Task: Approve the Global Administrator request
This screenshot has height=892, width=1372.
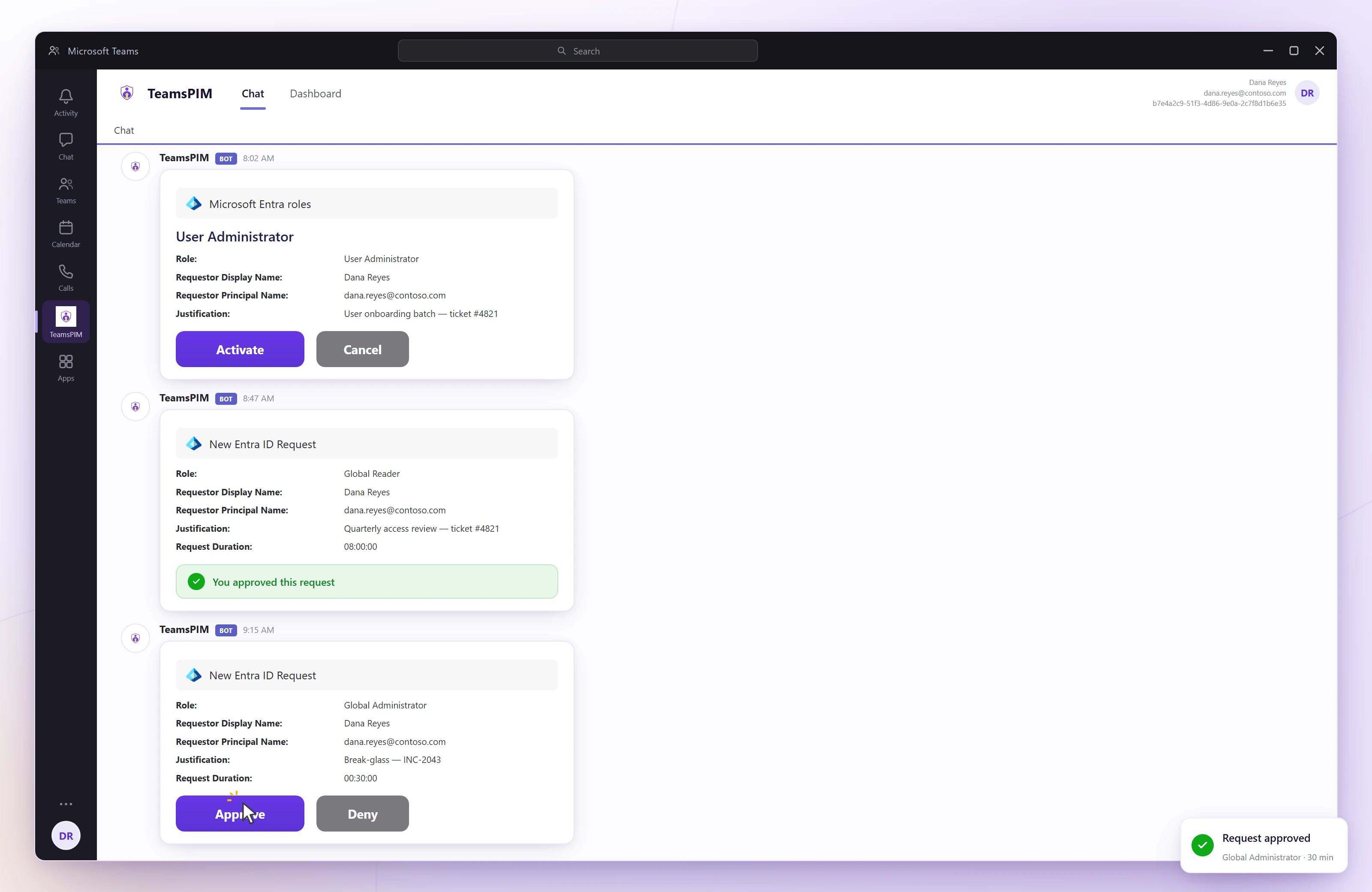Action: click(240, 814)
